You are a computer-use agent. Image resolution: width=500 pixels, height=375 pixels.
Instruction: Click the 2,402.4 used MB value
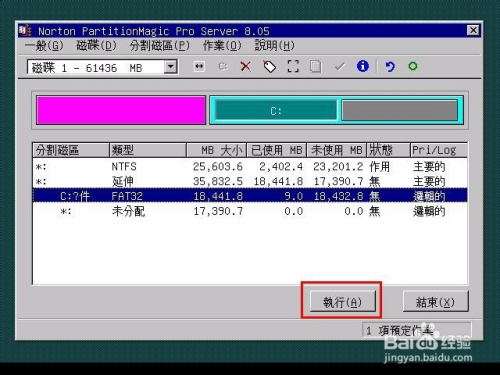tap(281, 166)
